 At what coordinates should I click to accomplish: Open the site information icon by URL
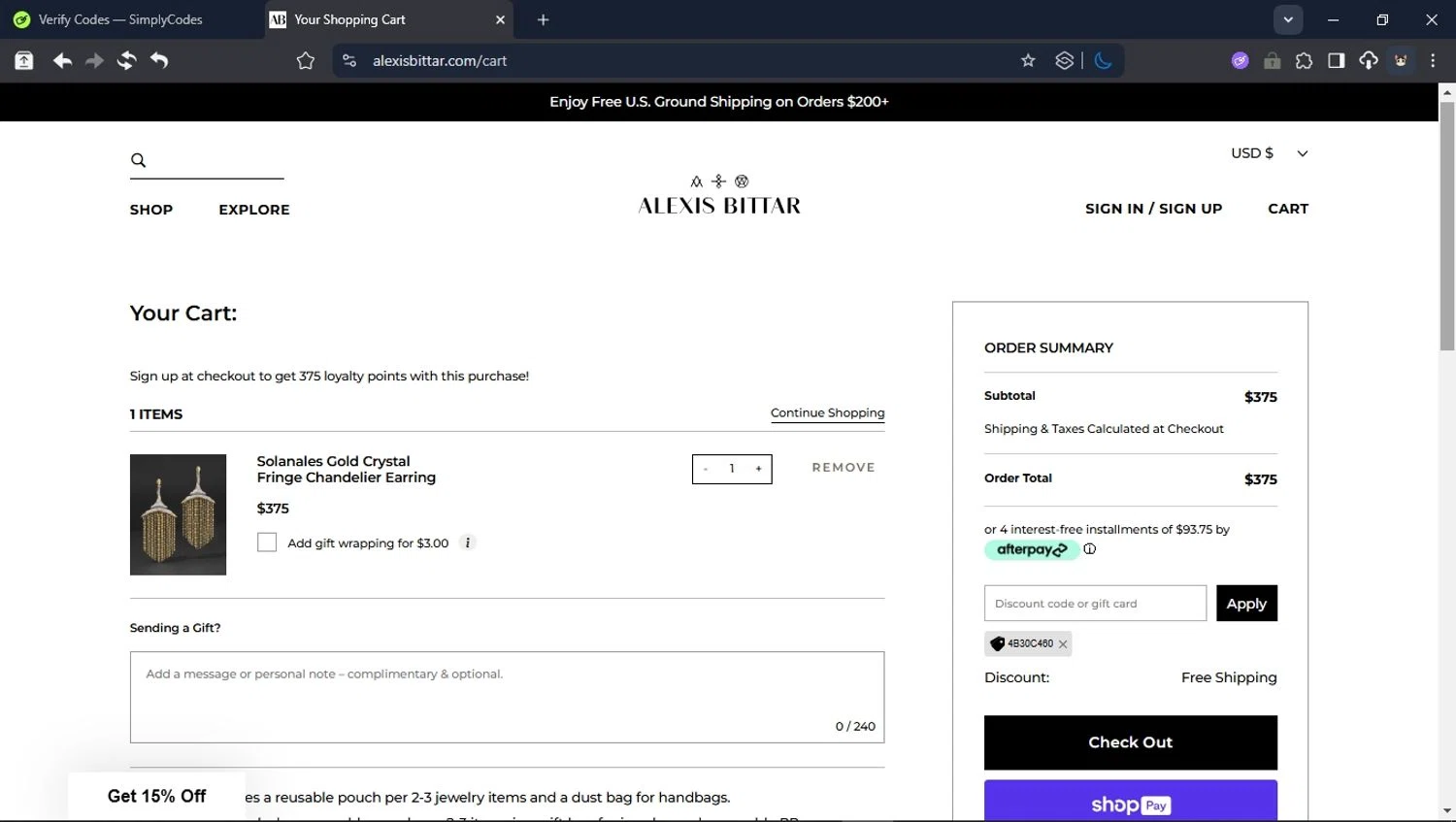click(349, 60)
